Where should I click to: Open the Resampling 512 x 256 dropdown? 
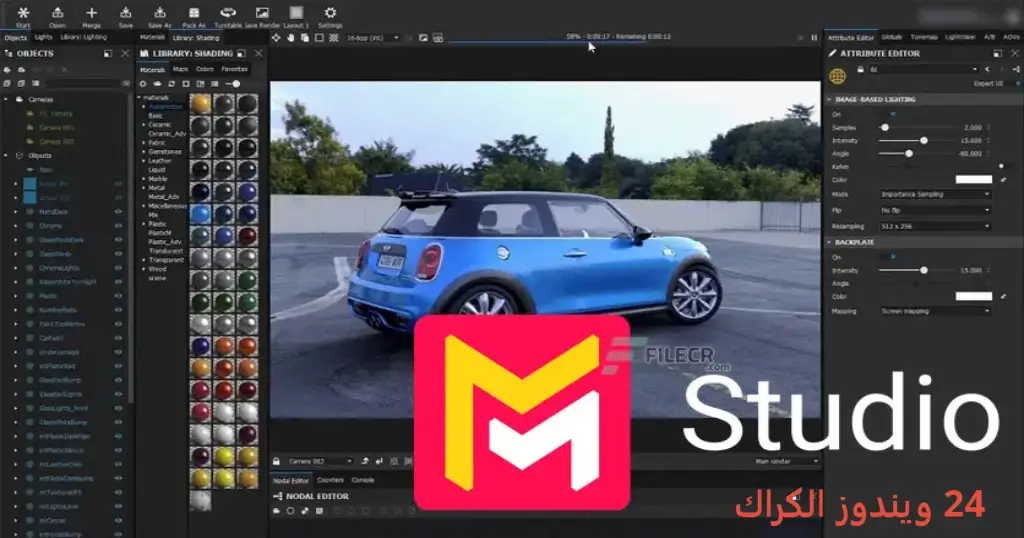[935, 227]
